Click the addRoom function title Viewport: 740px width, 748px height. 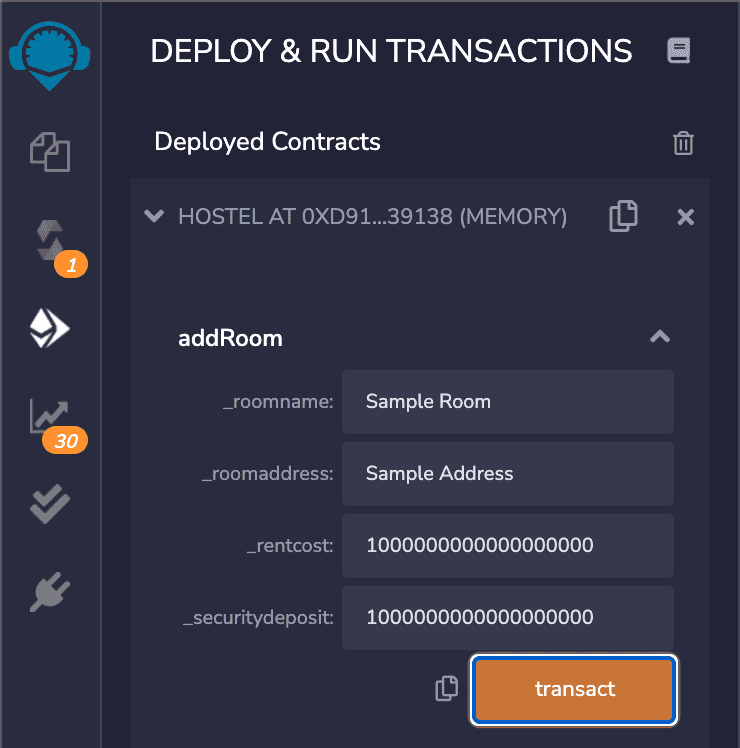230,338
